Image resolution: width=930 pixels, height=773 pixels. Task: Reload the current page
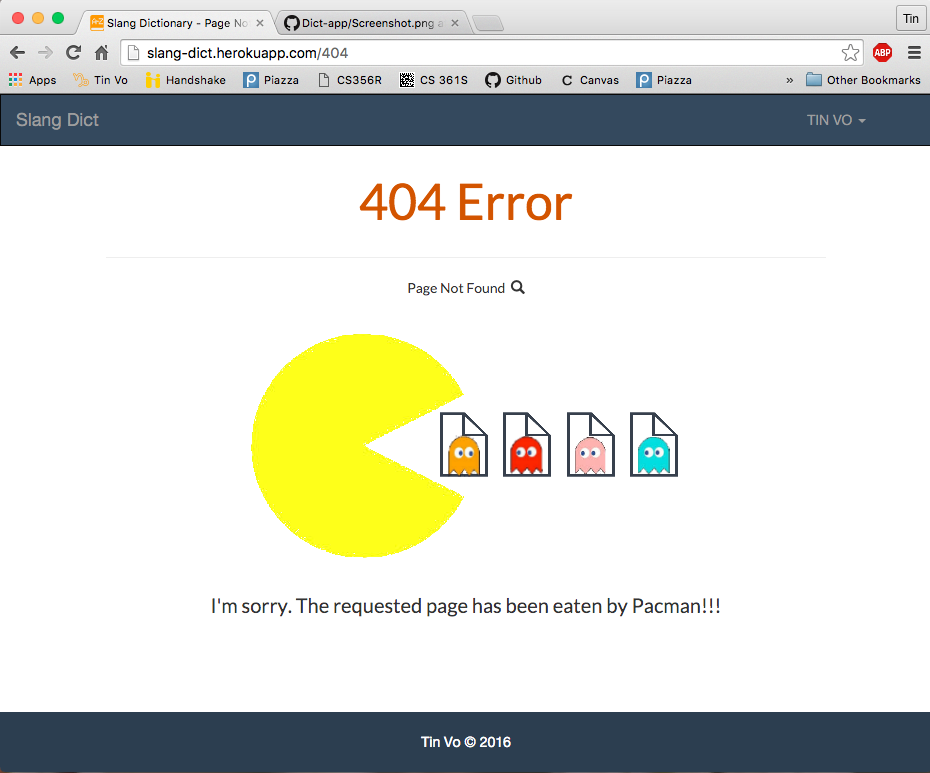point(73,53)
